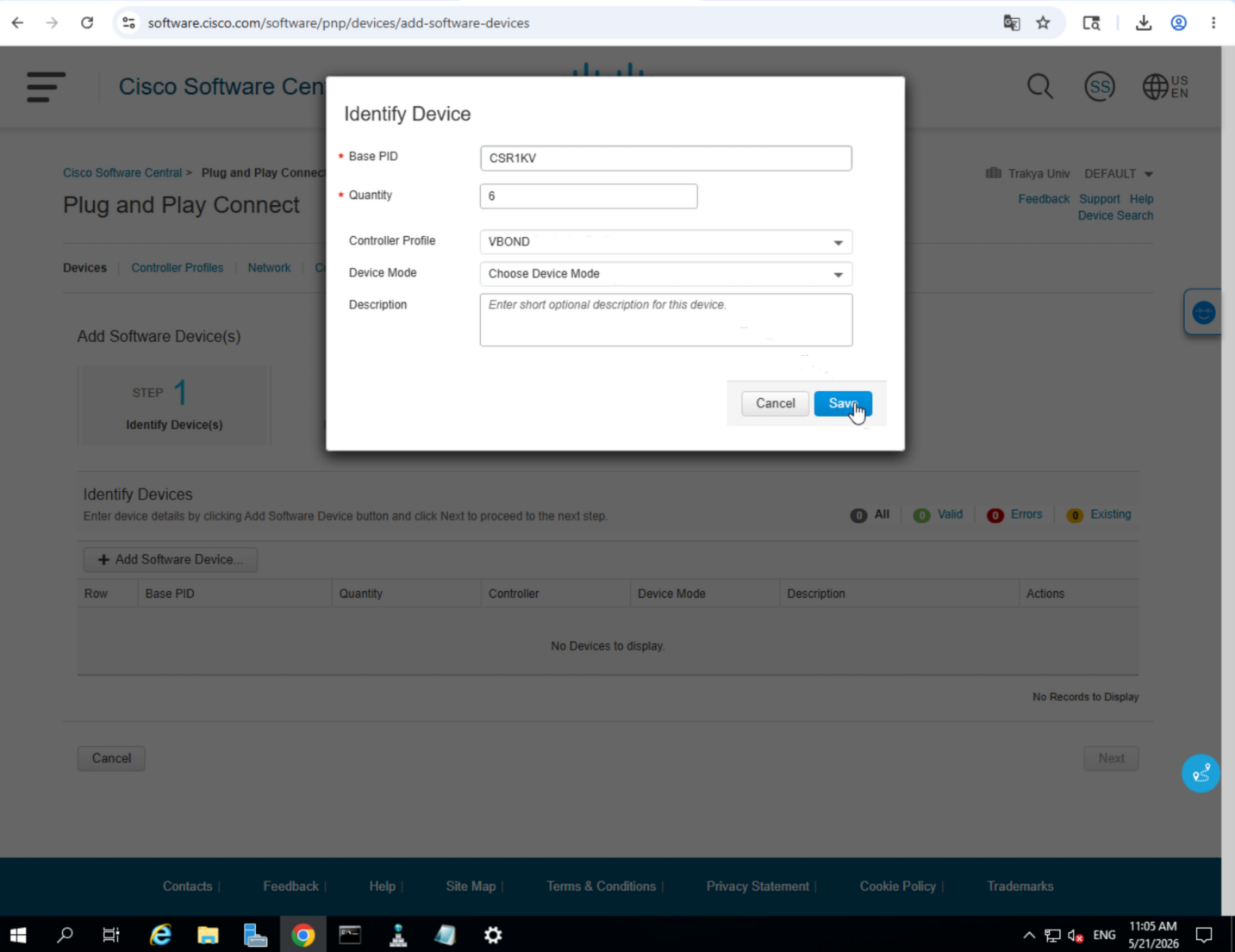The image size is (1235, 952).
Task: Click ENG language indicator in tray
Action: pyautogui.click(x=1104, y=935)
